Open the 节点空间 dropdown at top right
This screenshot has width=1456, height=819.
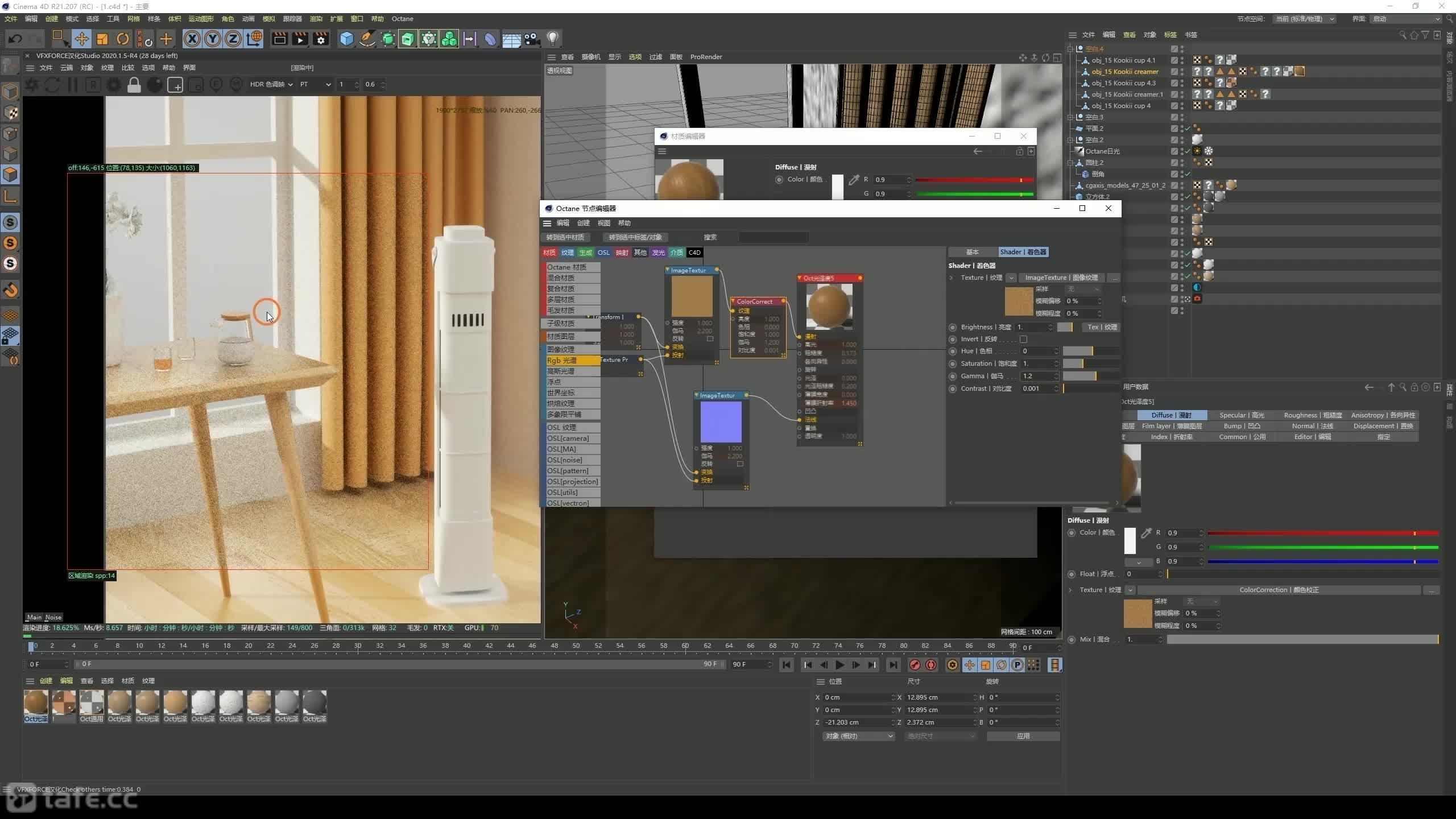[x=1305, y=19]
